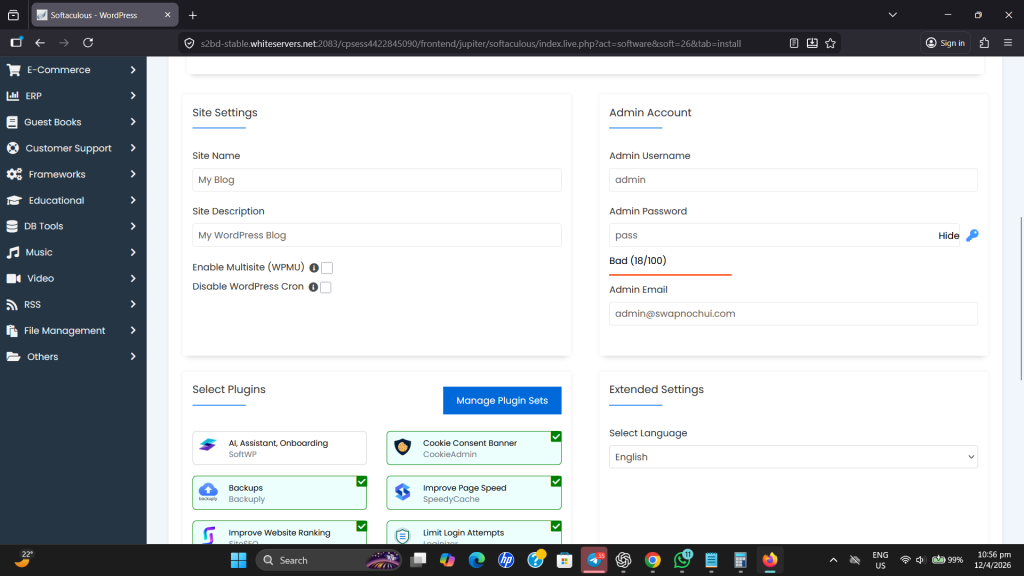Viewport: 1024px width, 576px height.
Task: Open a new browser tab
Action: click(193, 15)
